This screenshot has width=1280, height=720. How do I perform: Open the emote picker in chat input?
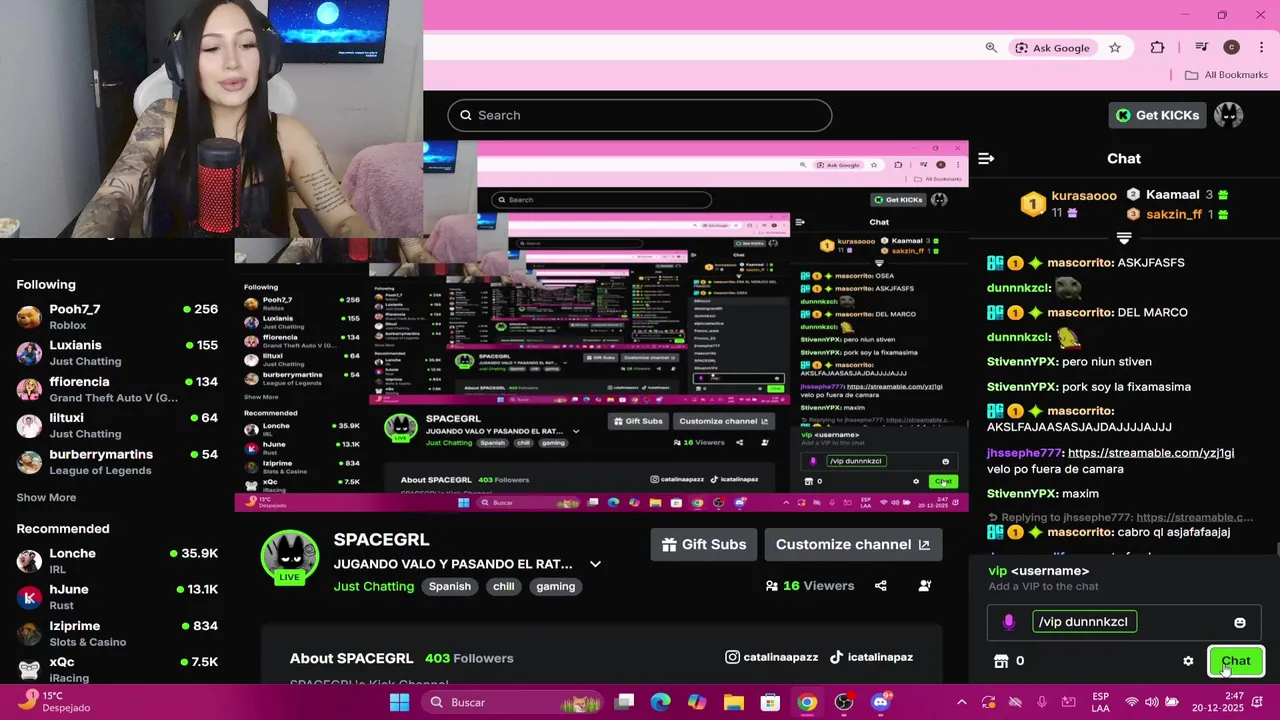pos(1240,622)
